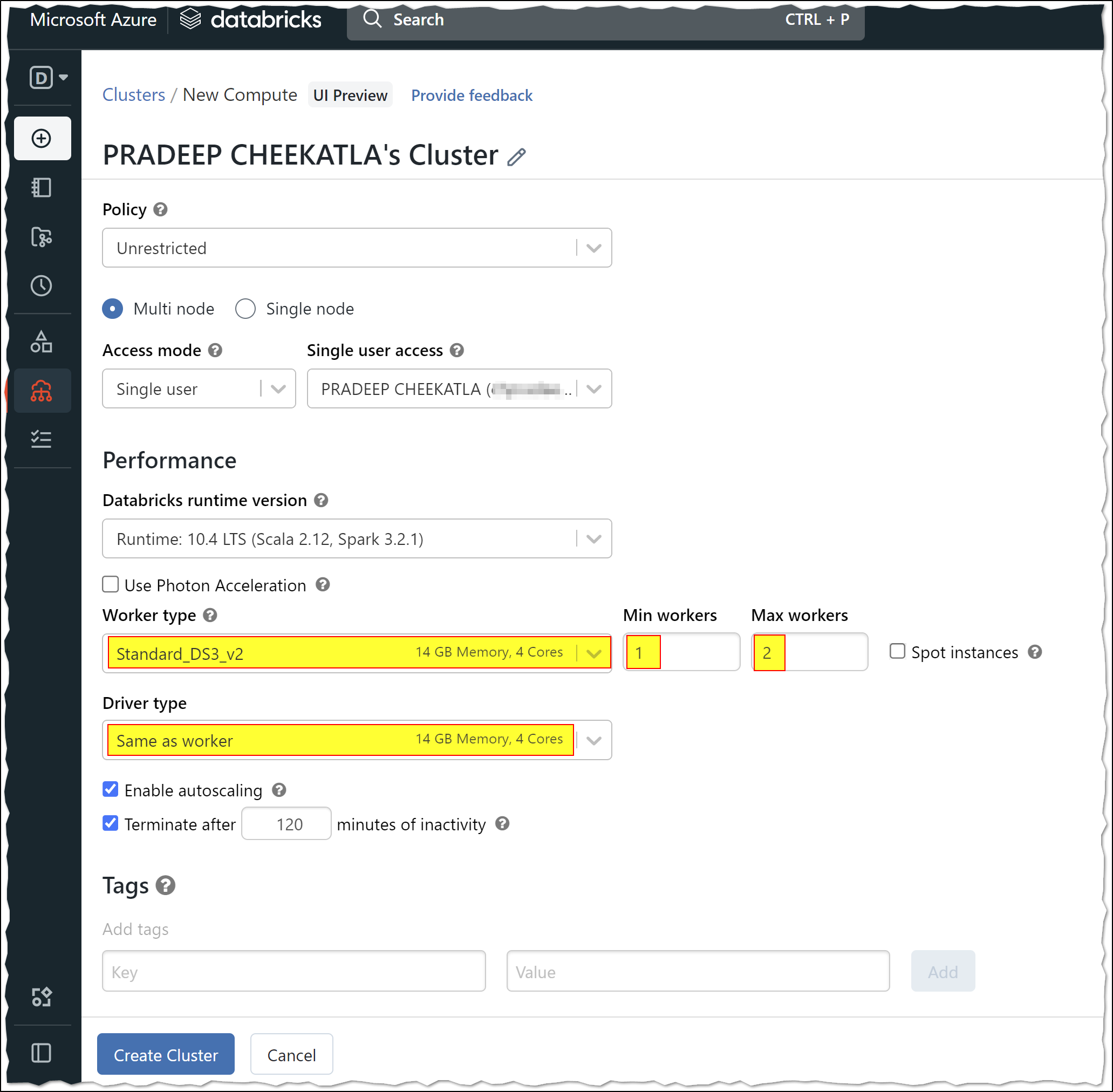
Task: Disable the Enable autoscaling checkbox
Action: pyautogui.click(x=111, y=790)
